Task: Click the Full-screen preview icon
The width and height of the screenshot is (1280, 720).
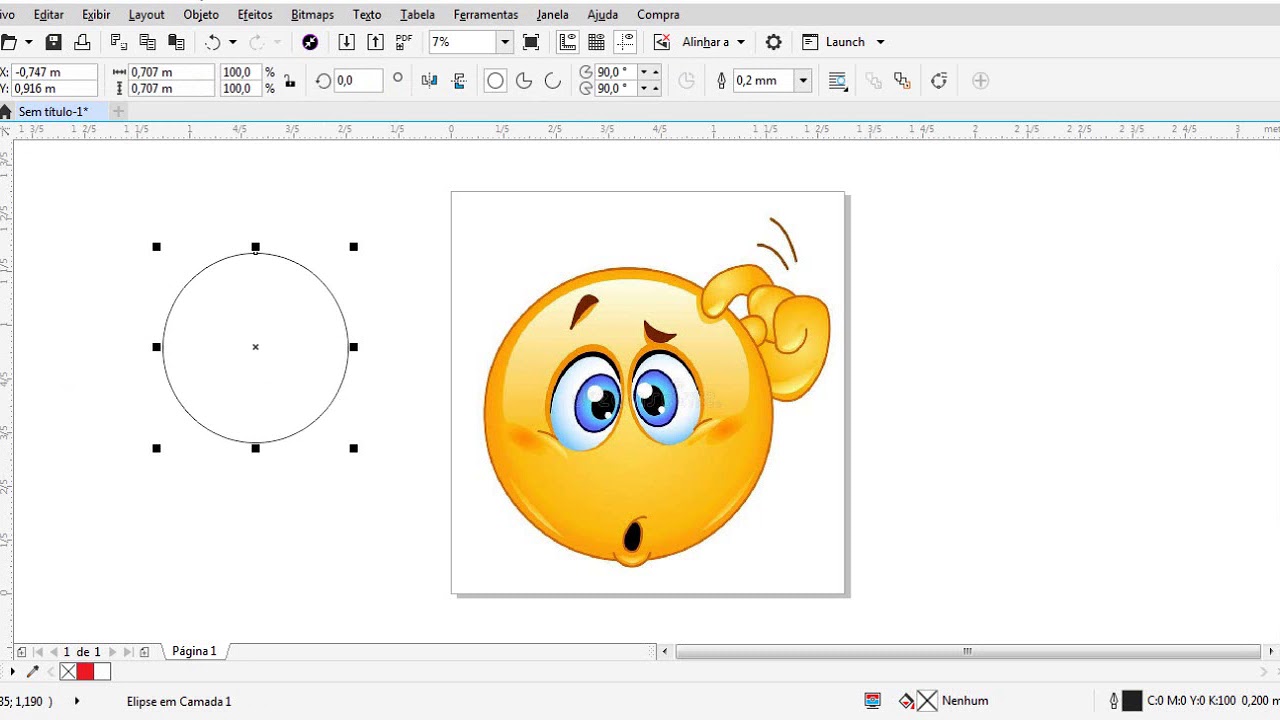Action: [x=531, y=42]
